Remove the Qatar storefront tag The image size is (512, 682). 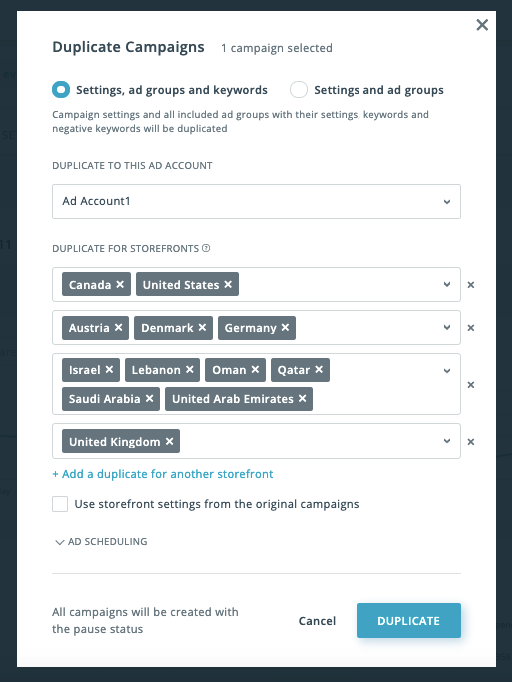tap(319, 370)
